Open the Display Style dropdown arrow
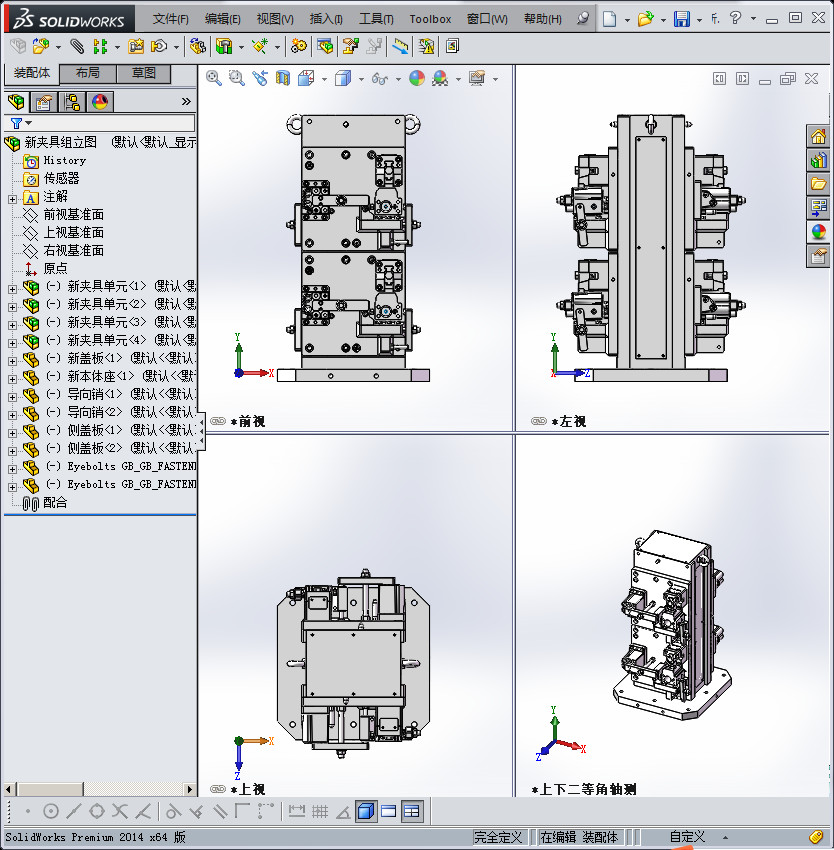 point(361,79)
